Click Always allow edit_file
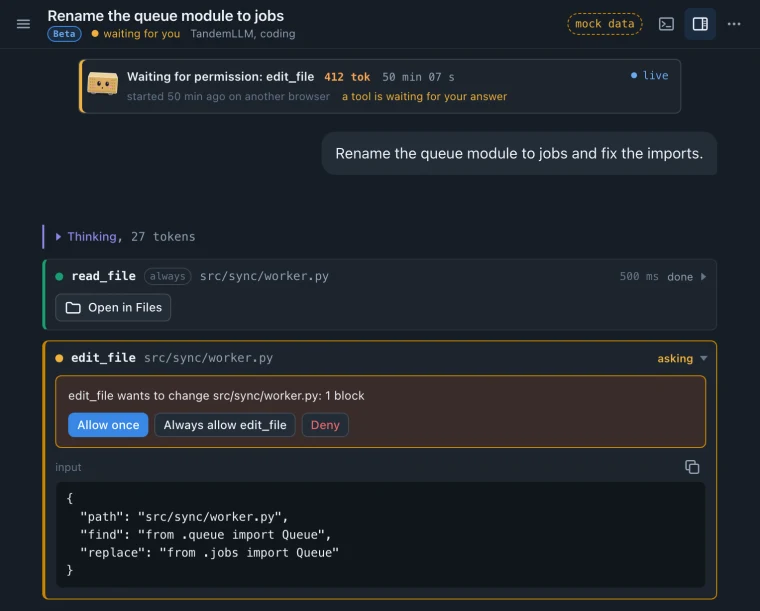The height and width of the screenshot is (611, 760). 224,425
